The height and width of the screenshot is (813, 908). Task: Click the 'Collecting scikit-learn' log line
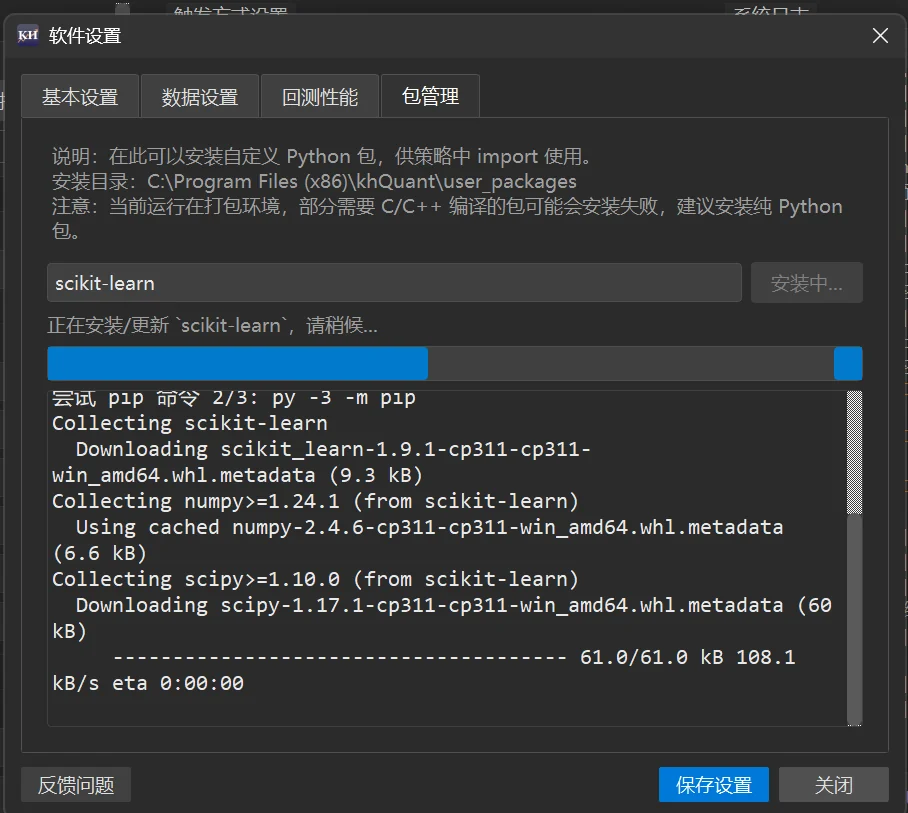point(190,423)
